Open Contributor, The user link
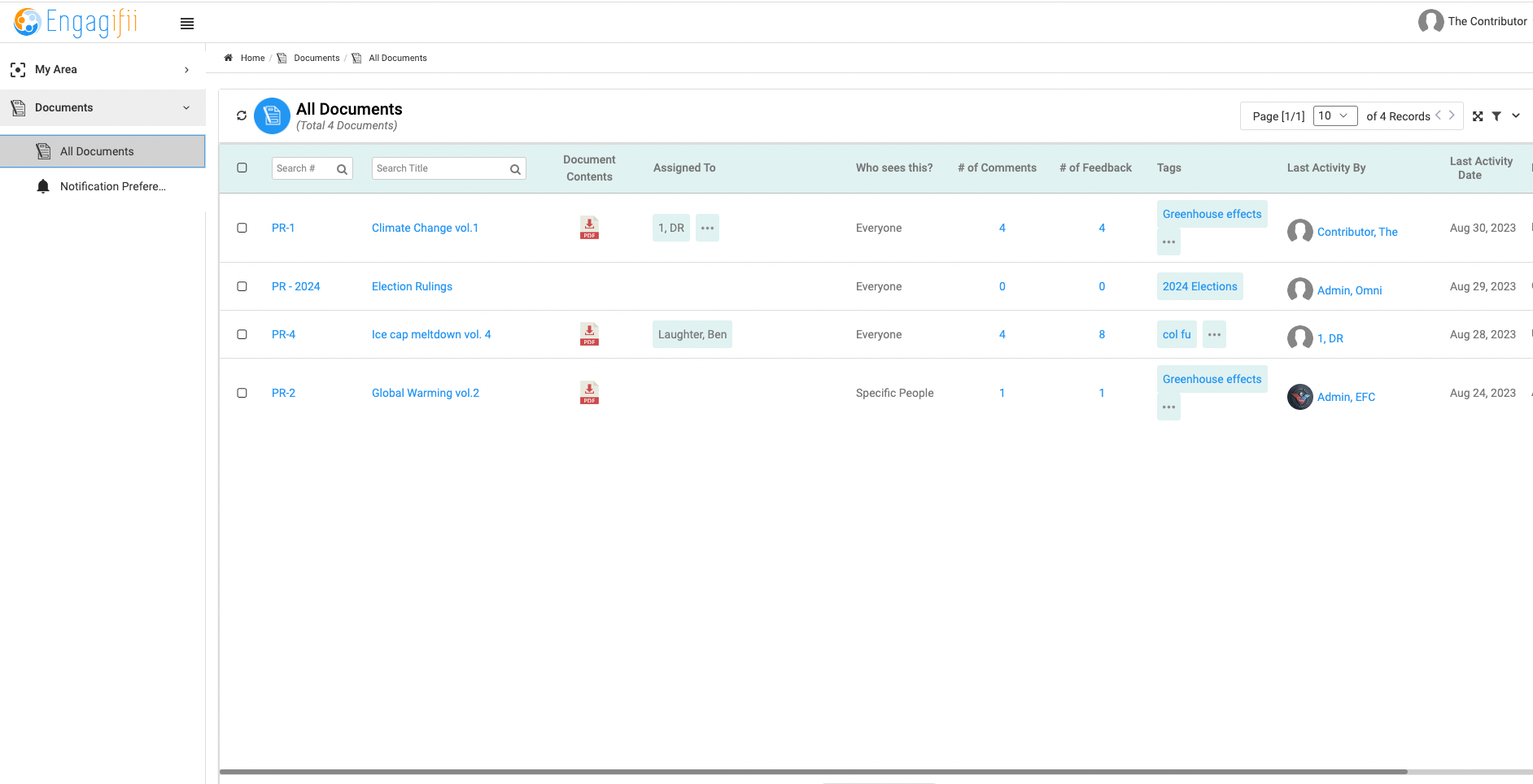Viewport: 1533px width, 784px height. [x=1357, y=232]
